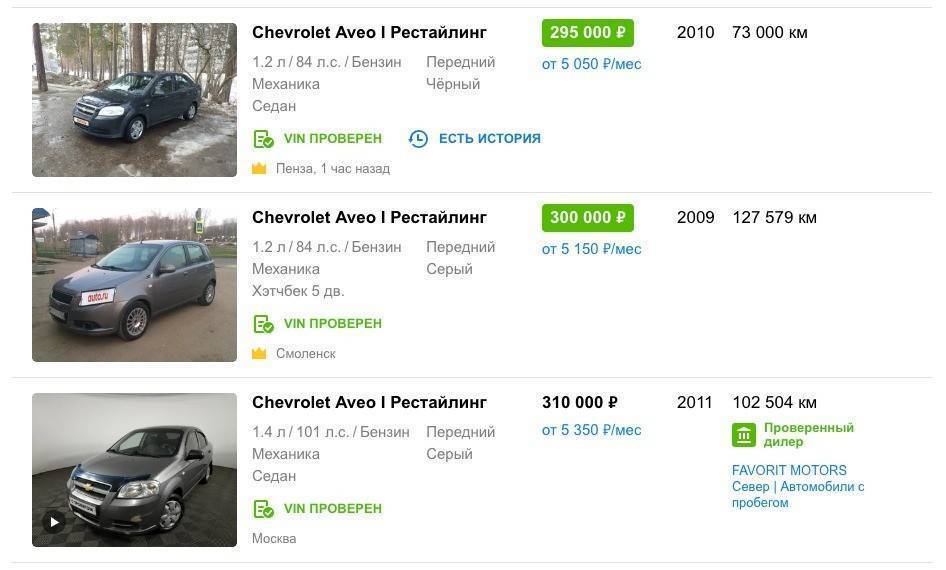Open loan offer from 5 350 ₽/мес
The height and width of the screenshot is (570, 946).
[x=591, y=430]
